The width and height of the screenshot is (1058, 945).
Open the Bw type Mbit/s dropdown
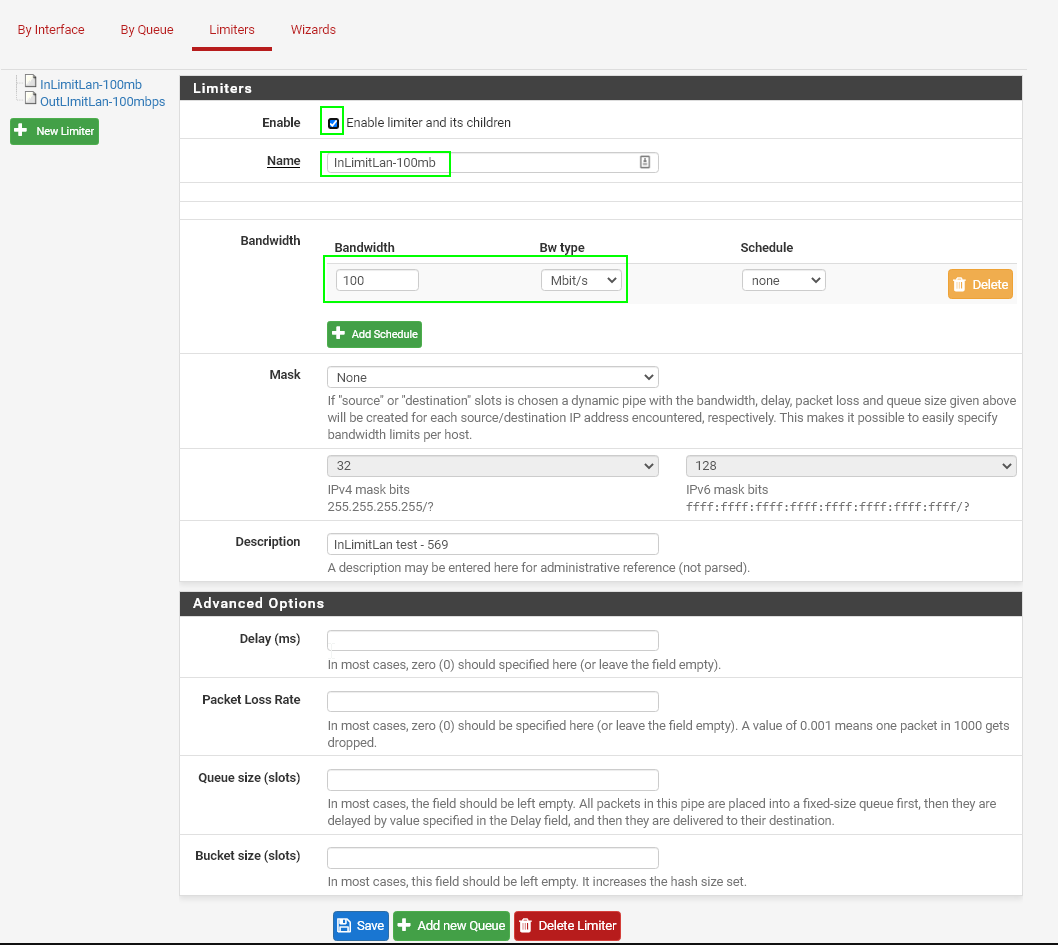point(581,280)
